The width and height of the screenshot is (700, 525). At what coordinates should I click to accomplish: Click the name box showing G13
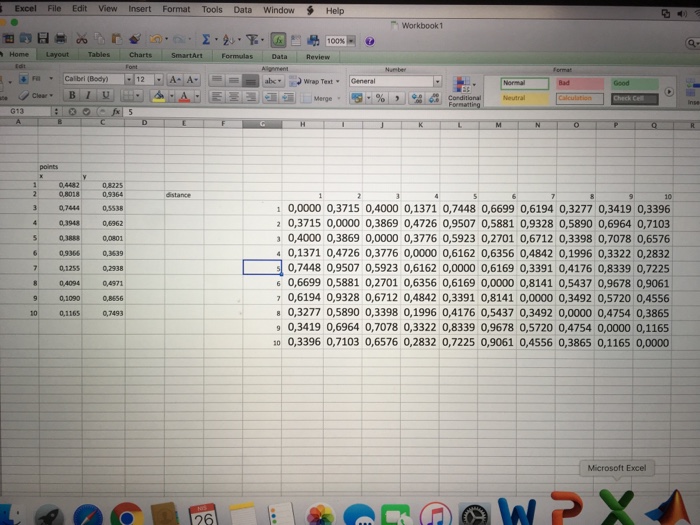(25, 111)
